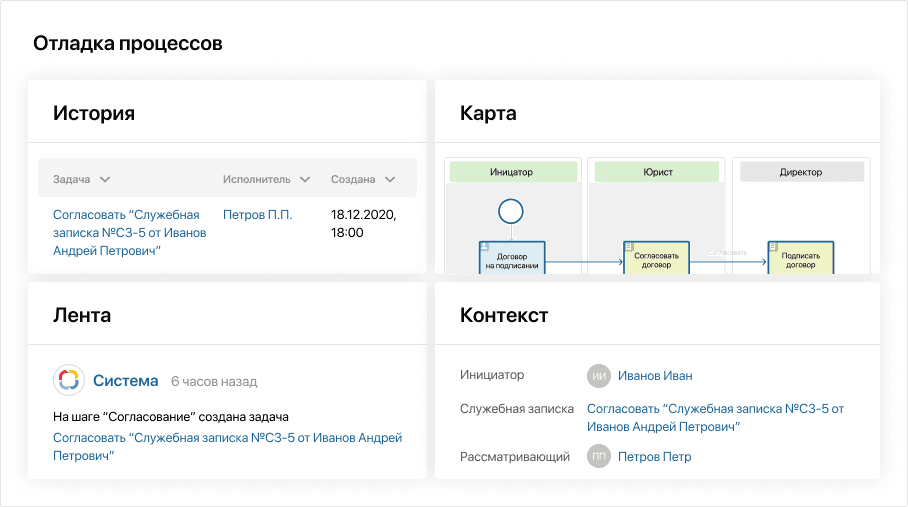This screenshot has width=908, height=507.
Task: Click the Договор на подписании process node
Action: 512,258
